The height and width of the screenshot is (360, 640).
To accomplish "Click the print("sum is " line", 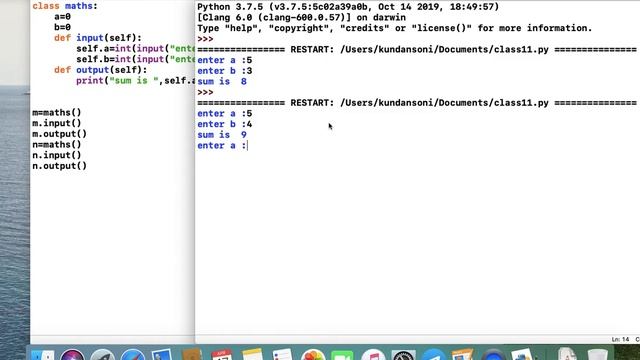I will 135,80.
